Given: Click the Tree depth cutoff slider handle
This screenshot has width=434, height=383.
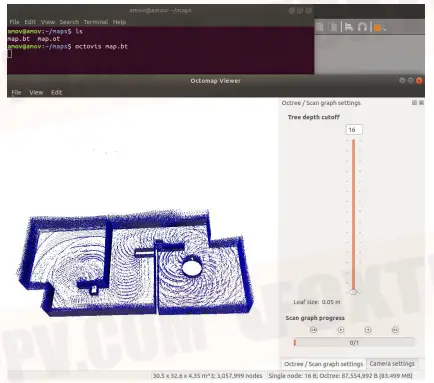Looking at the screenshot, I should click(354, 292).
